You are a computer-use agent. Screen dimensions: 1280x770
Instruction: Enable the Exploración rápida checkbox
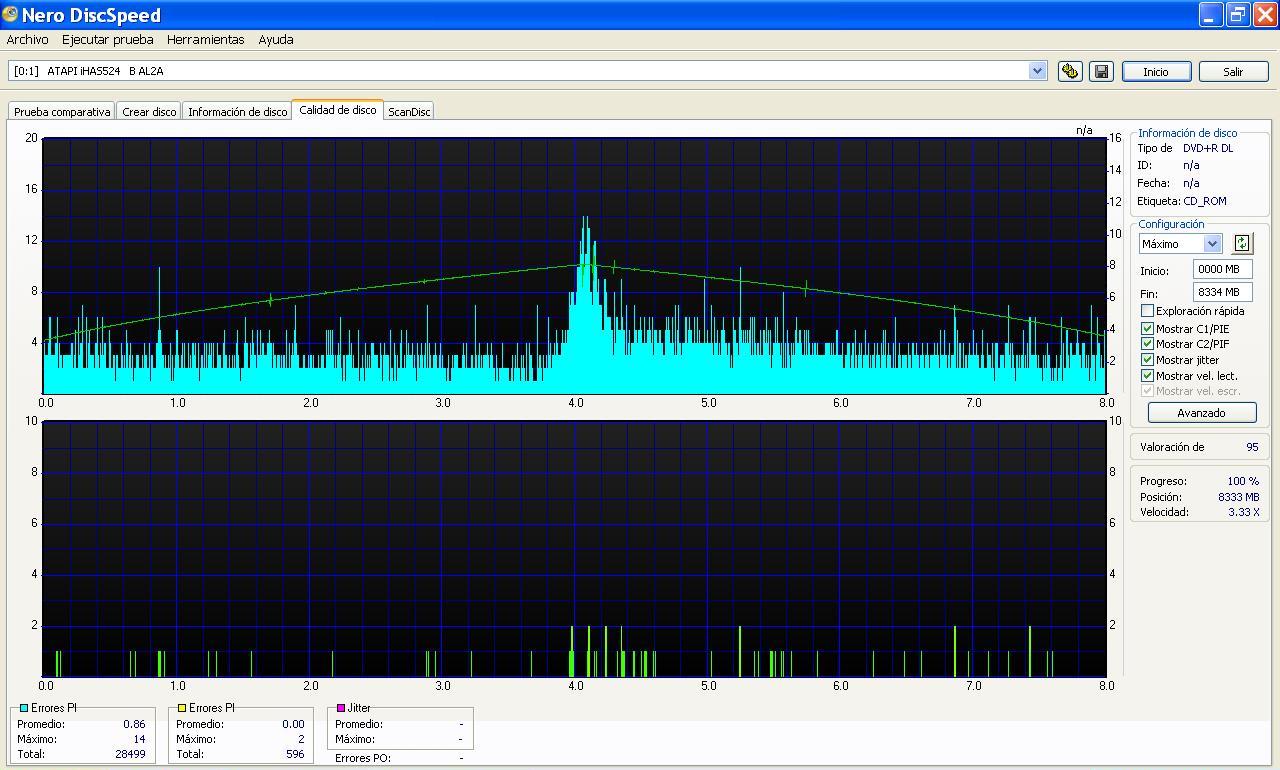pyautogui.click(x=1147, y=311)
